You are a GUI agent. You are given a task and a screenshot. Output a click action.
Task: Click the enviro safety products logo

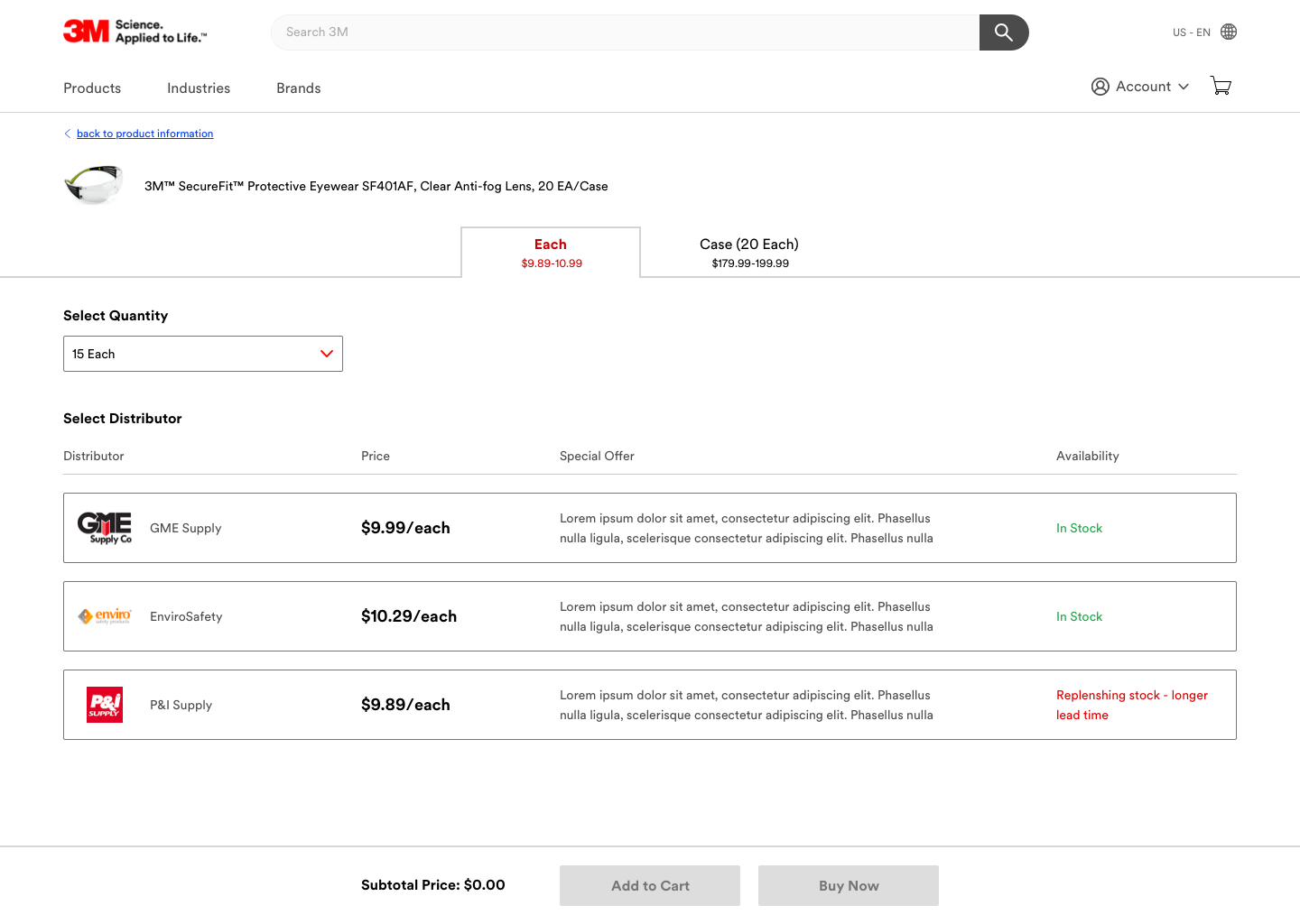point(105,616)
